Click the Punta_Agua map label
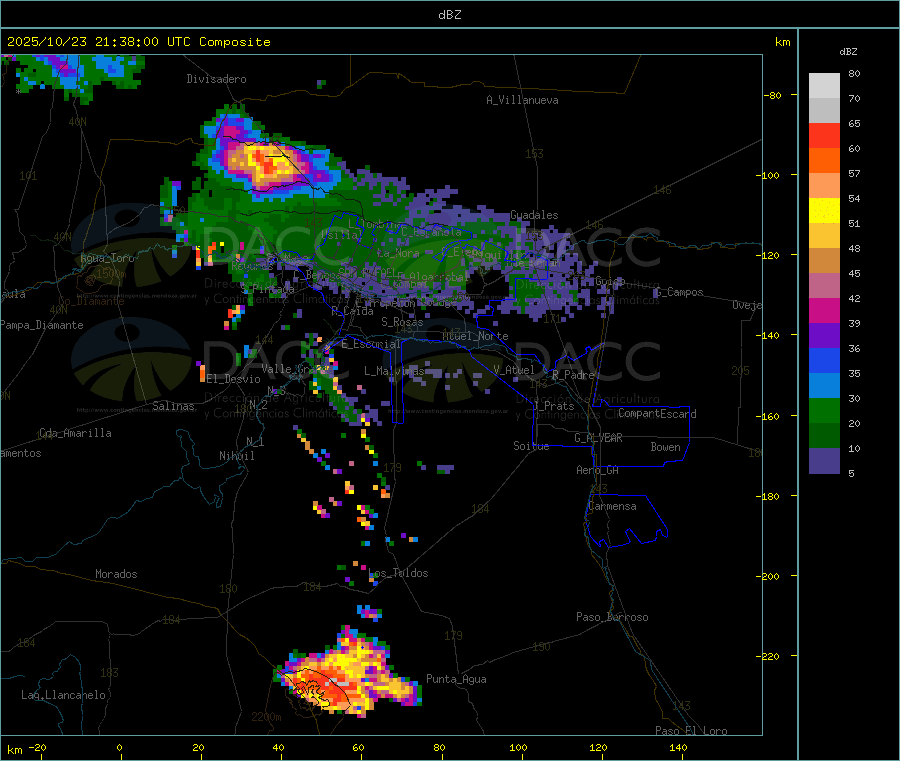 (456, 679)
